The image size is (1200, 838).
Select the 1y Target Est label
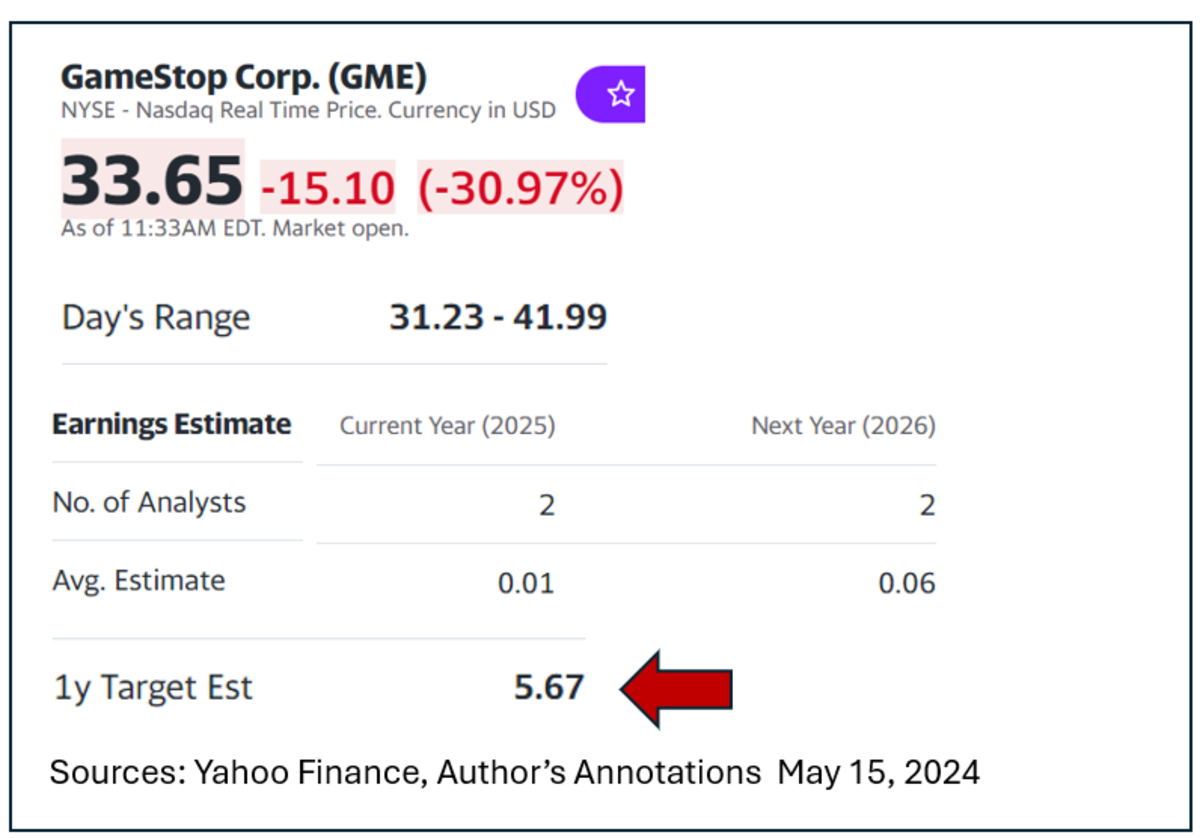(x=153, y=688)
